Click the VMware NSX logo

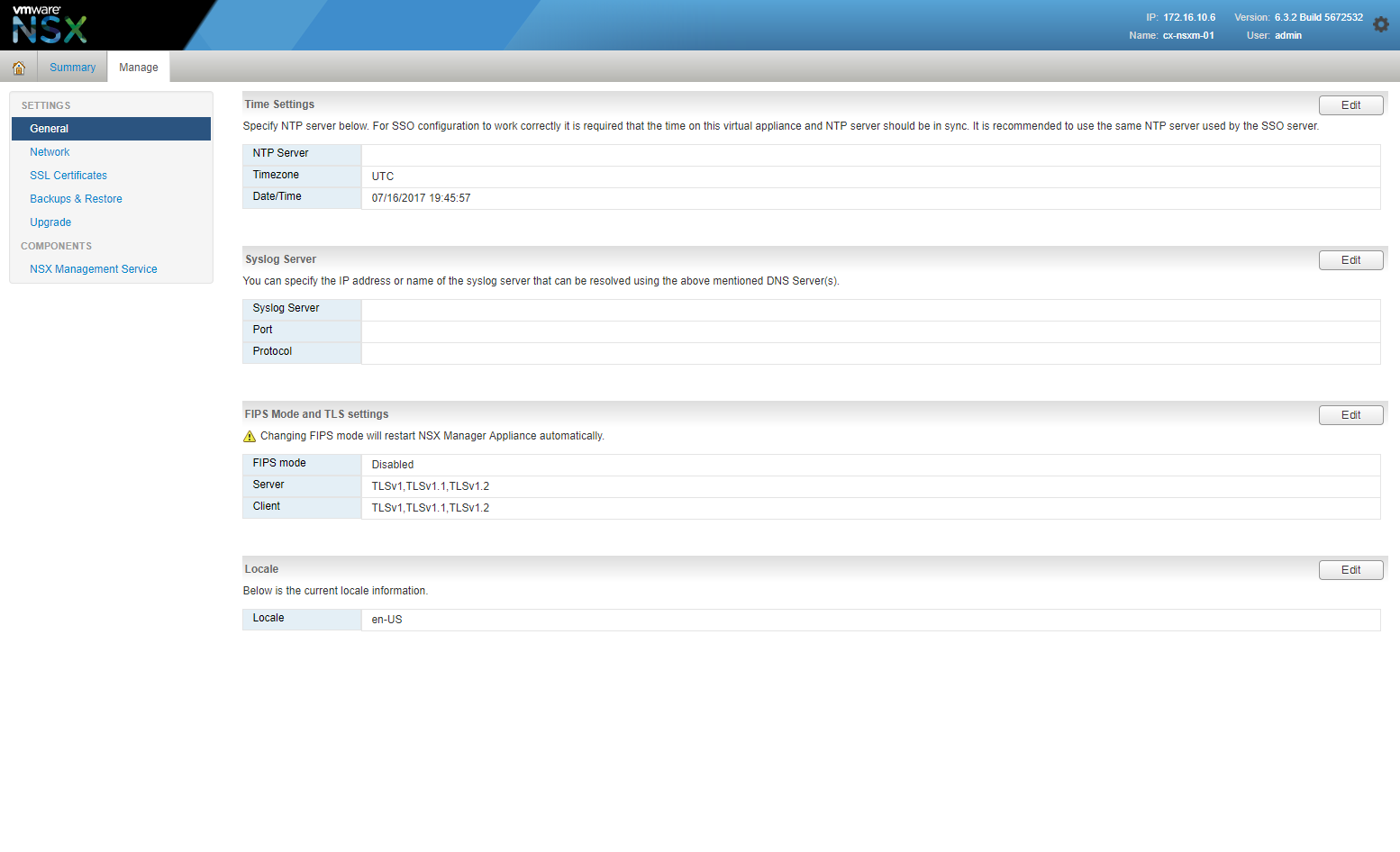point(50,25)
